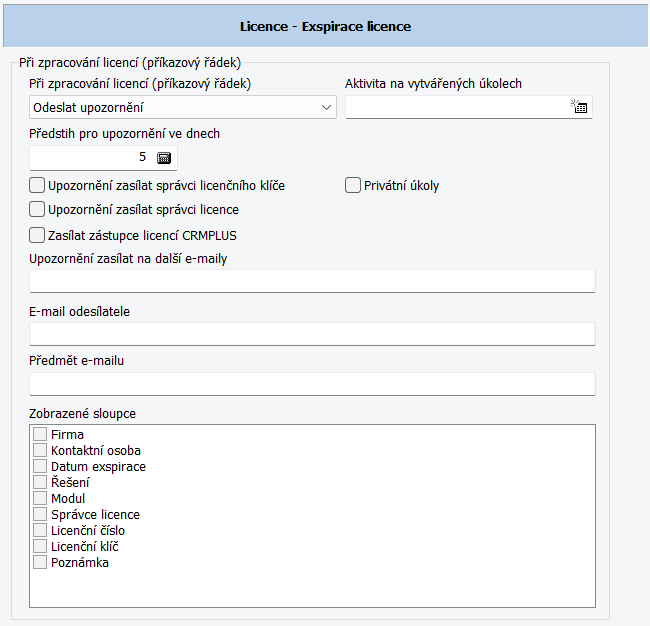Check the Řešení column item
650x626 pixels.
pyautogui.click(x=40, y=482)
